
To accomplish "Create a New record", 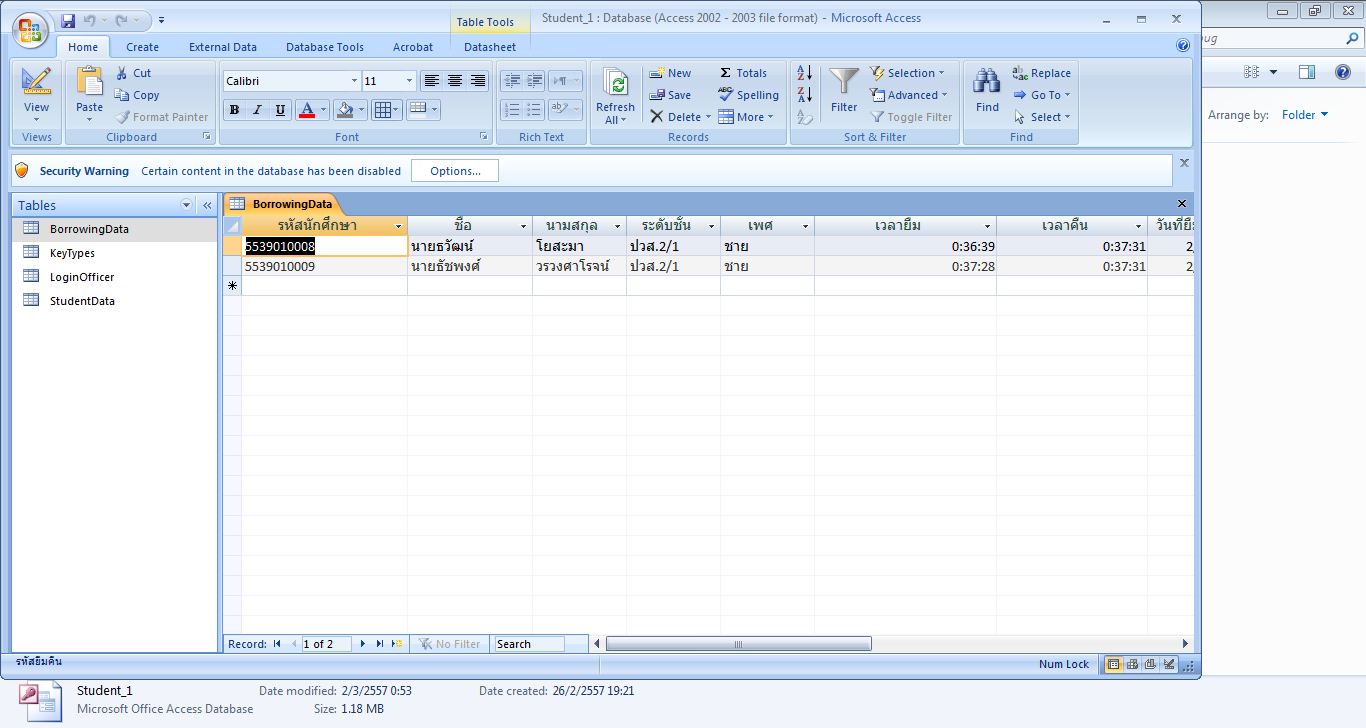I will [x=670, y=73].
